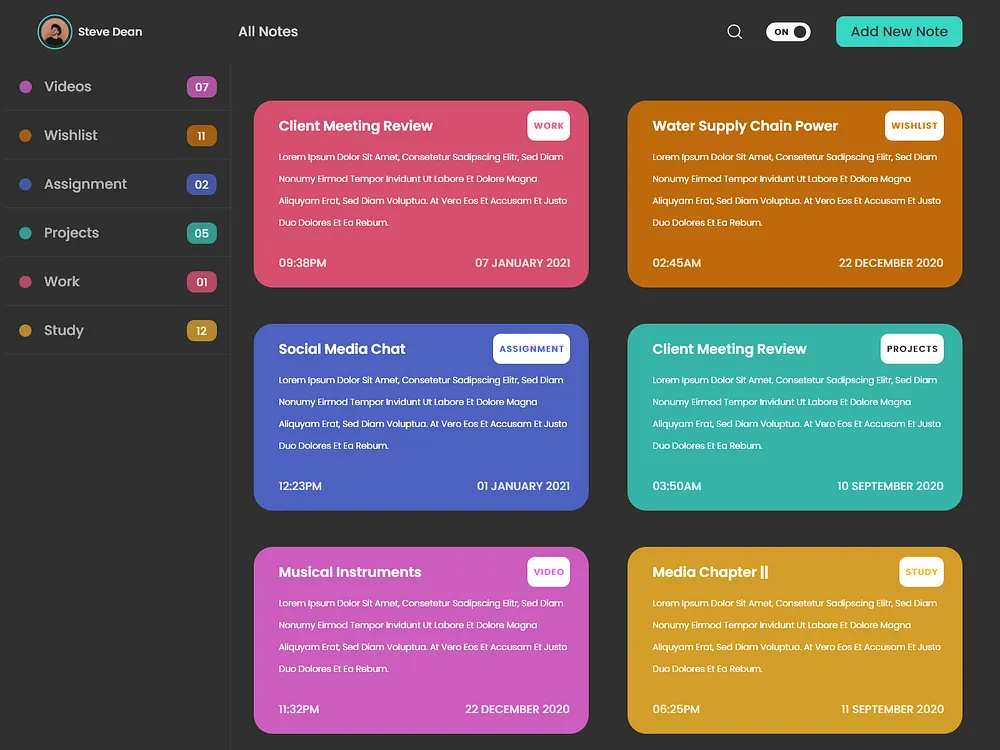Screen dimensions: 1000x750
Task: Click the yellow Study dot icon
Action: tap(25, 330)
